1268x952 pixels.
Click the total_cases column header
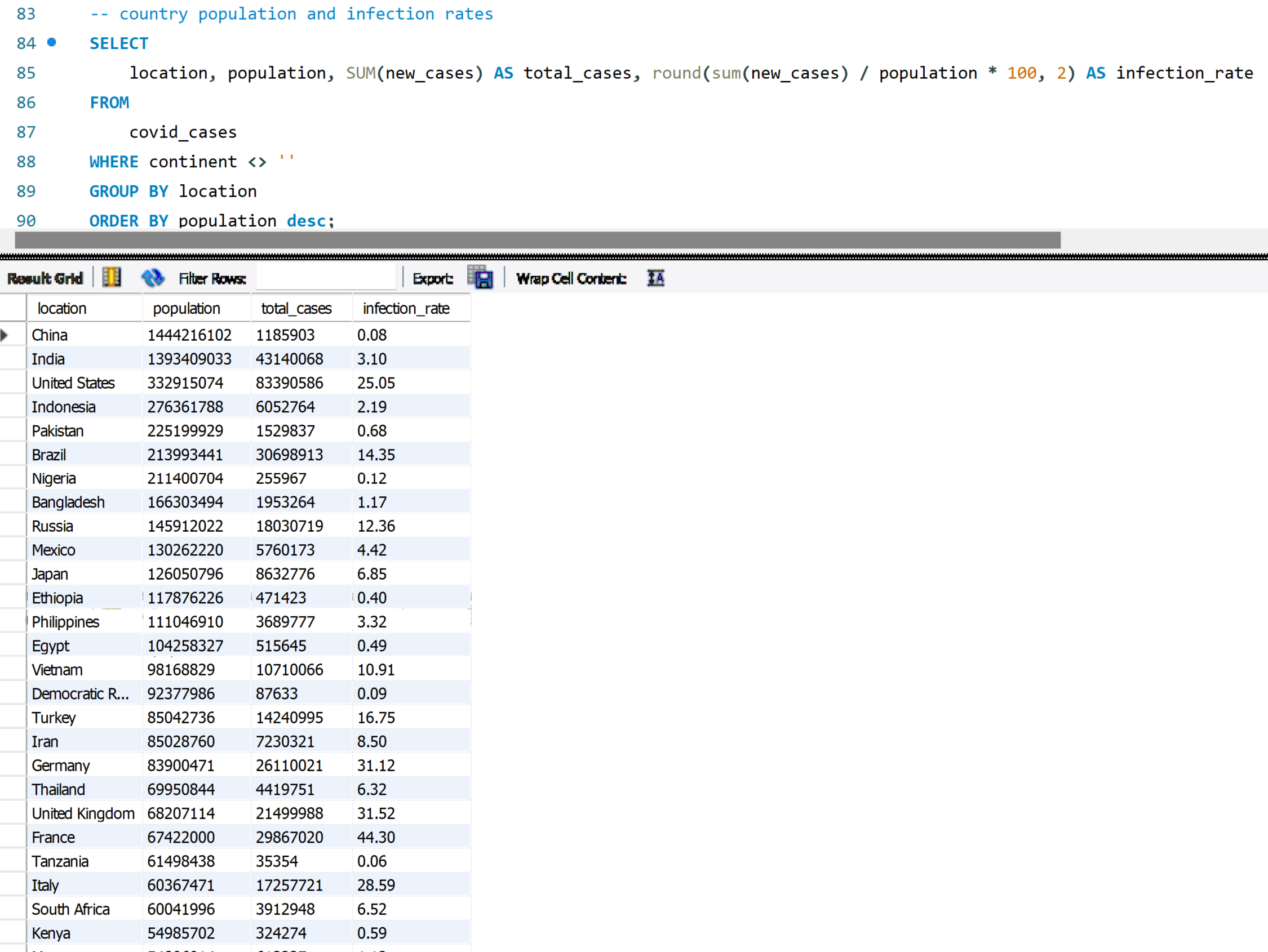tap(296, 309)
